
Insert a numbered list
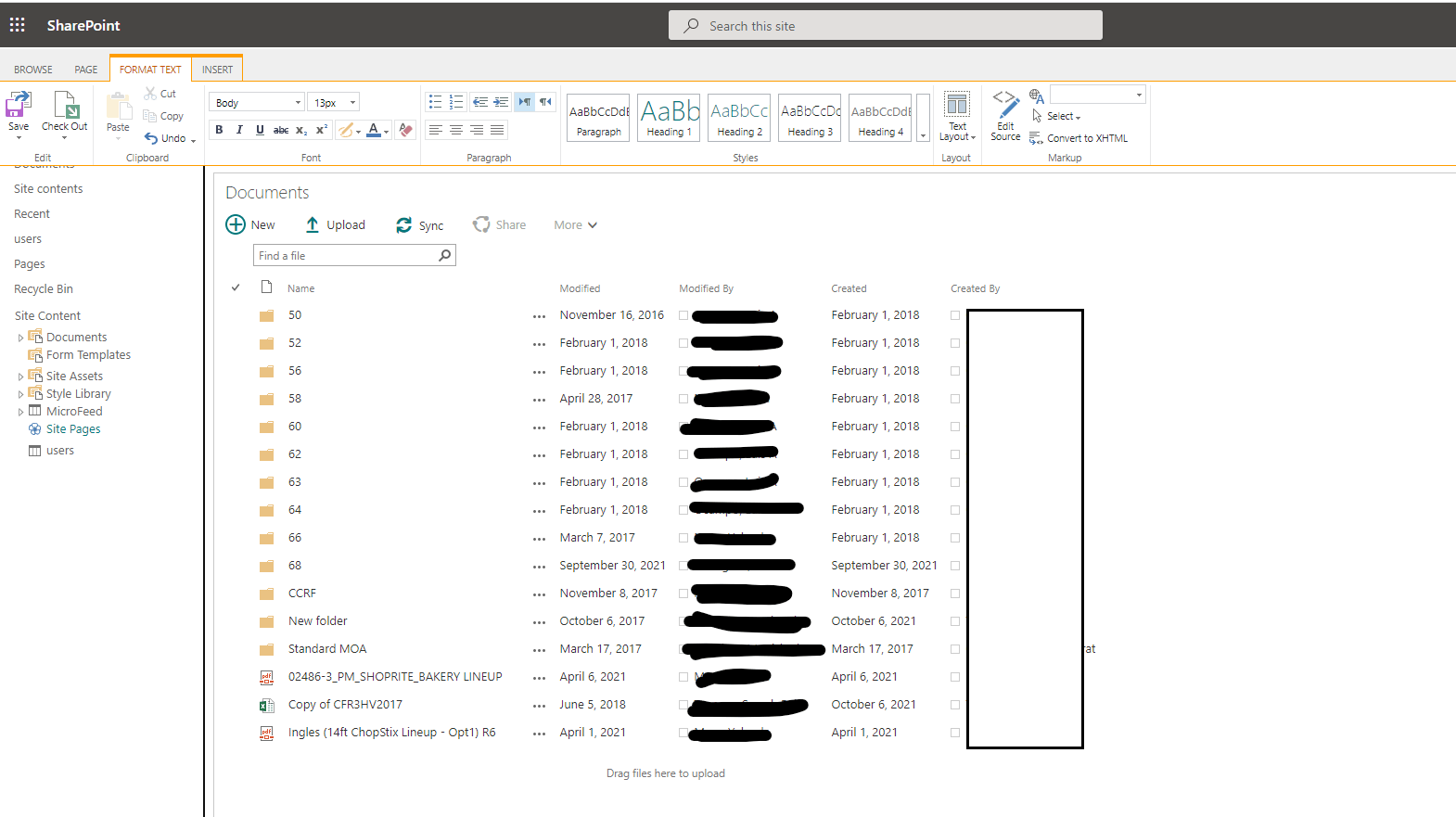(x=456, y=102)
